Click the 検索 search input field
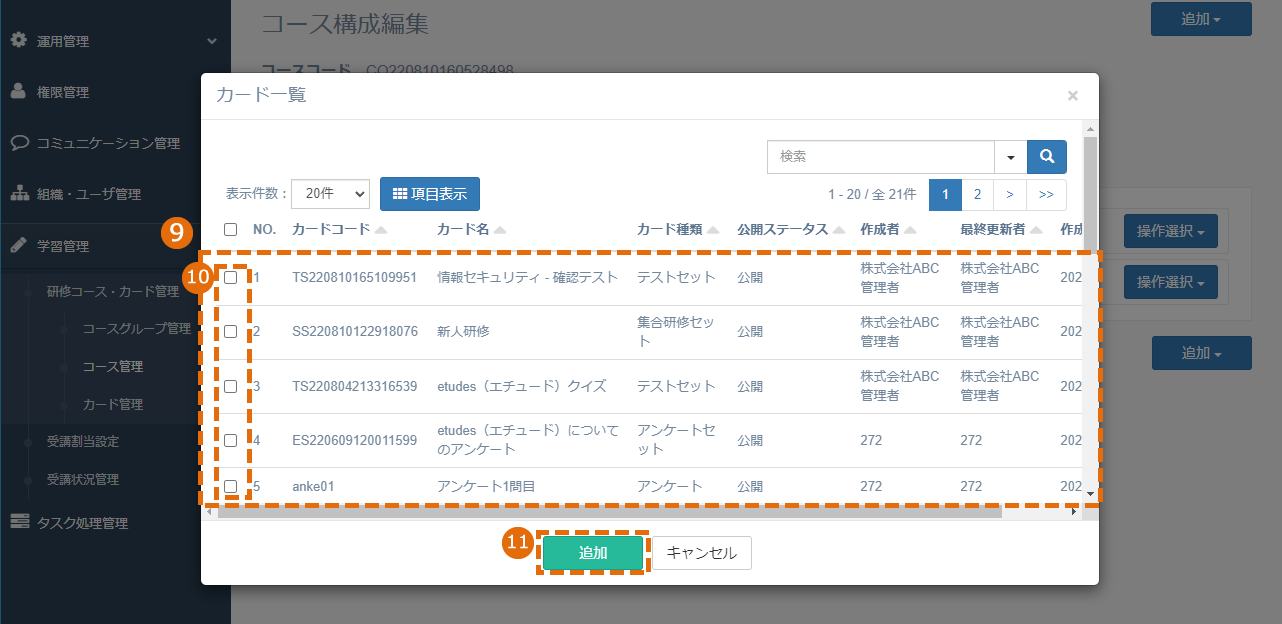 (881, 157)
